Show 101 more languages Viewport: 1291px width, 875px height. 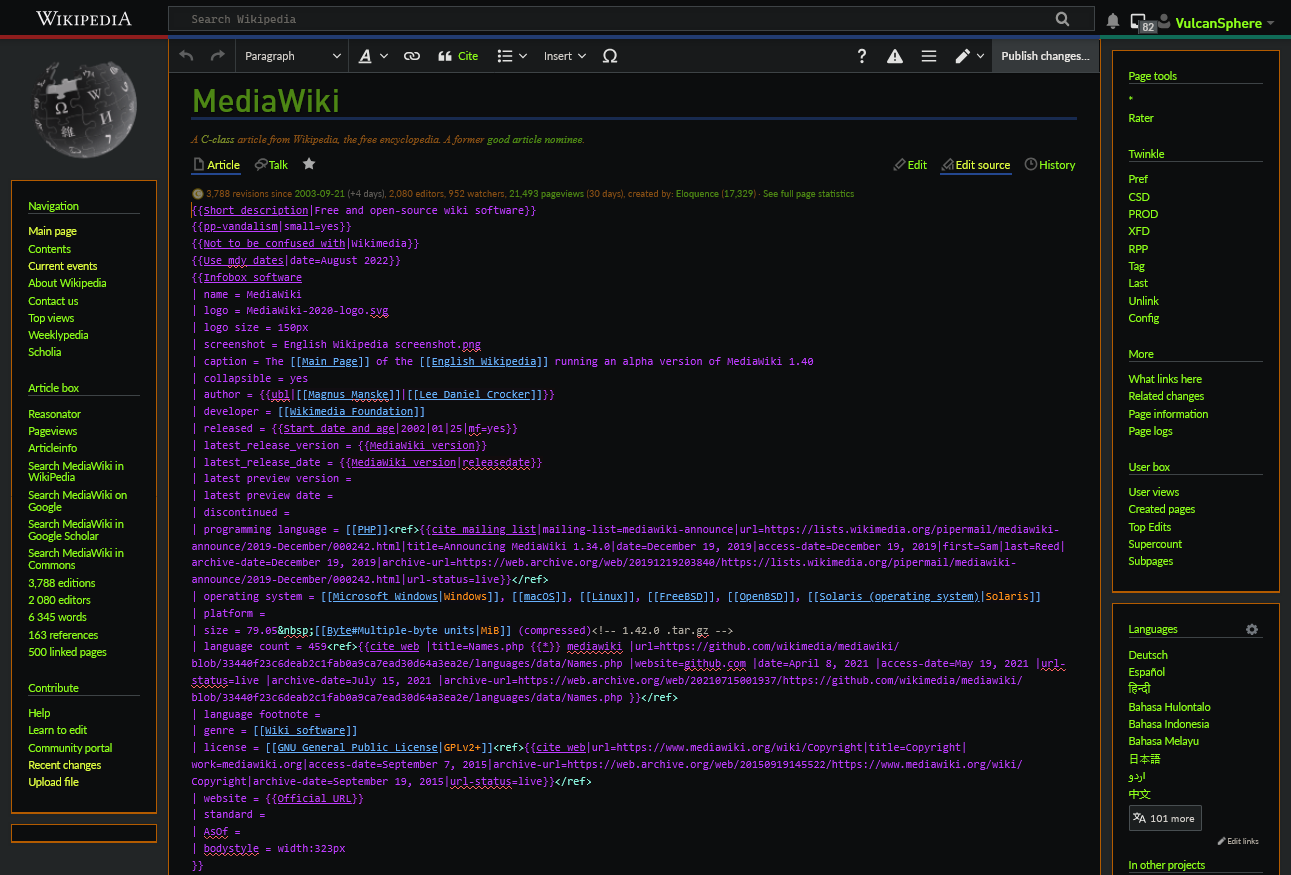tap(1164, 818)
